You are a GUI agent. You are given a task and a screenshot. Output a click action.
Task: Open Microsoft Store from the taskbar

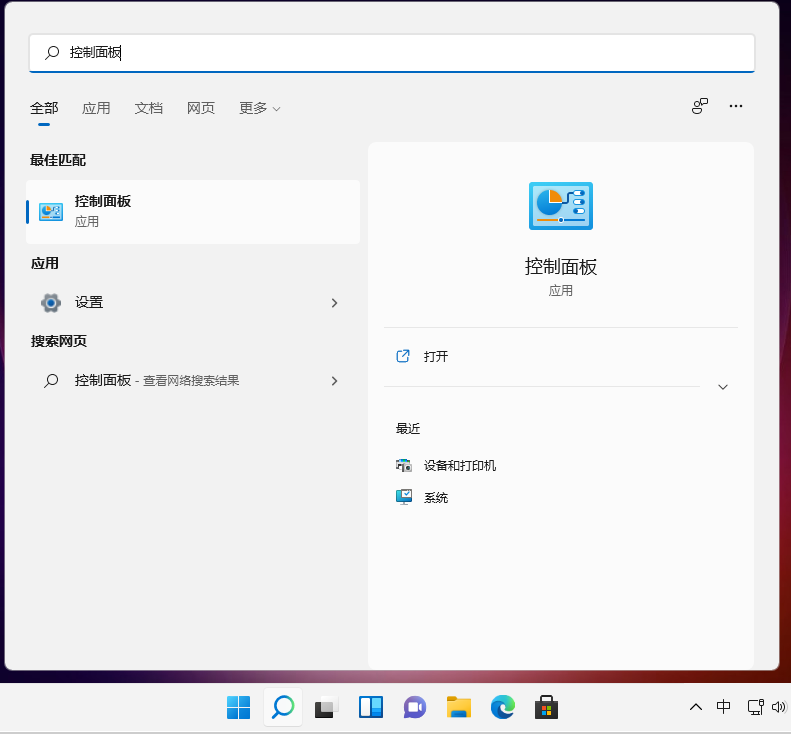pos(546,707)
